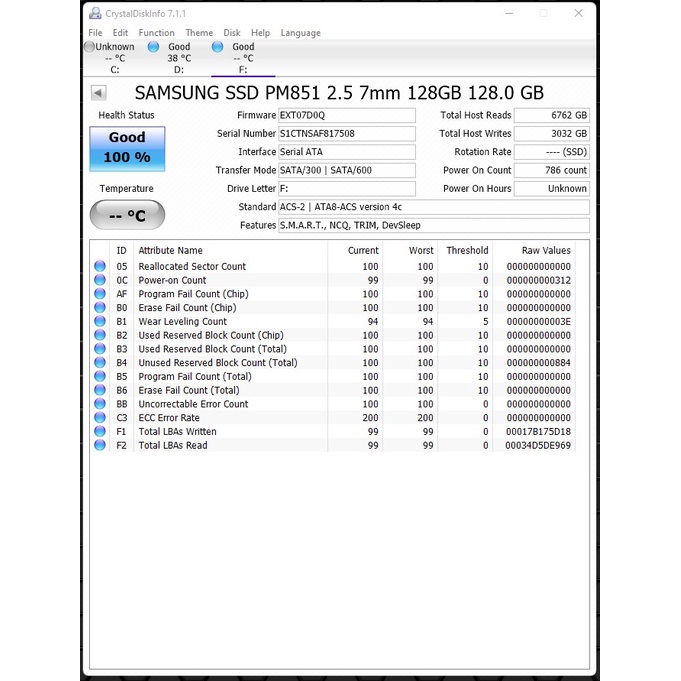Click raw value 000000000312
The height and width of the screenshot is (681, 681).
pyautogui.click(x=539, y=280)
